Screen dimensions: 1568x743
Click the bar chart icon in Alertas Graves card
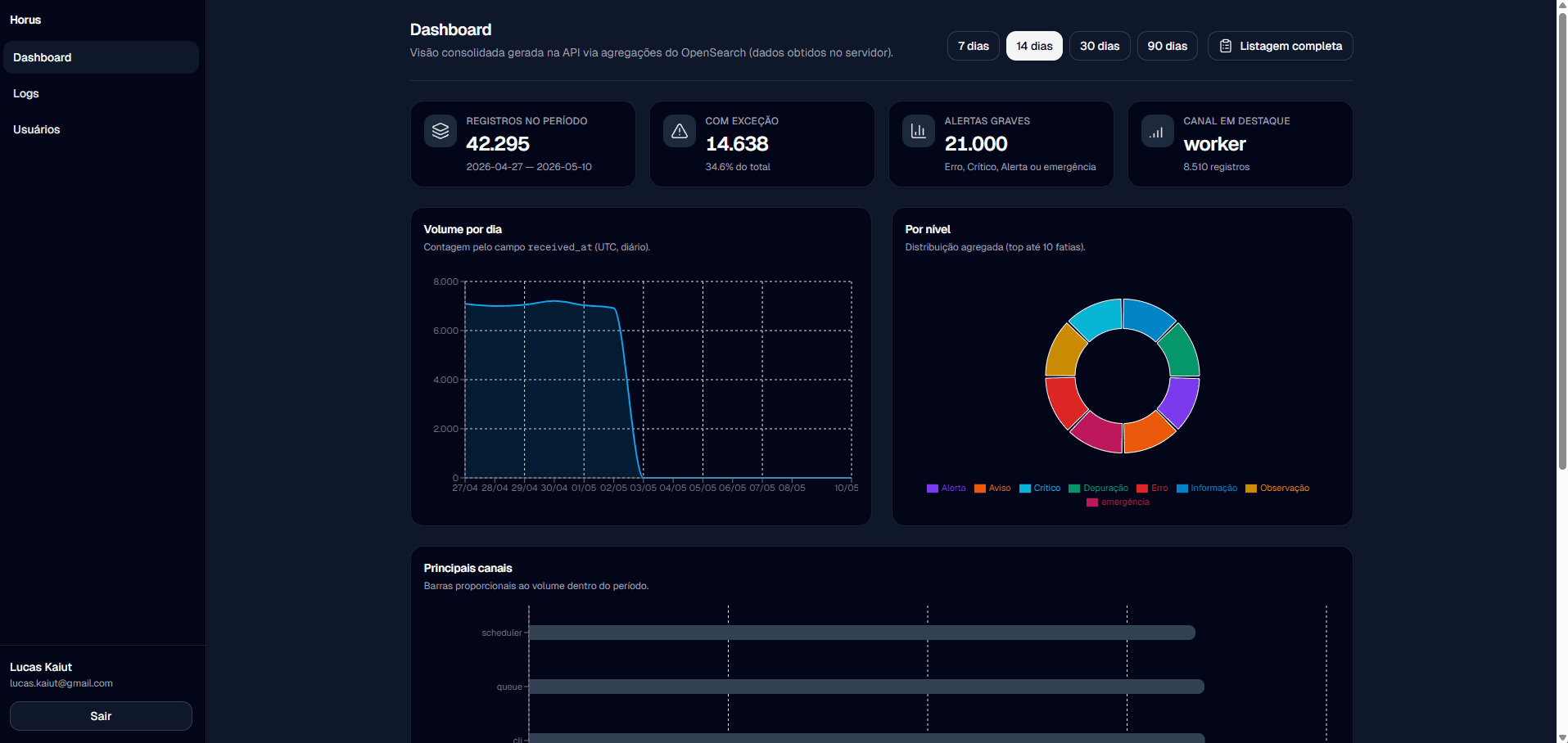point(919,131)
